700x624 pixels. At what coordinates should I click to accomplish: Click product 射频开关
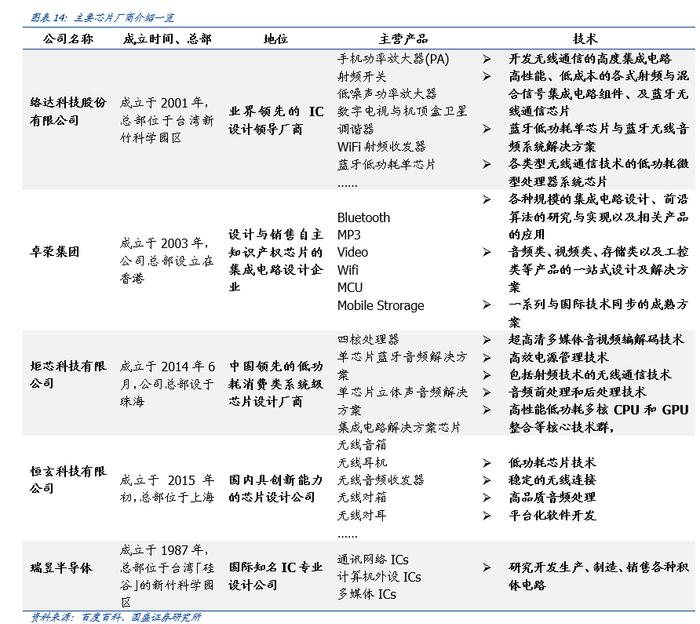point(362,76)
